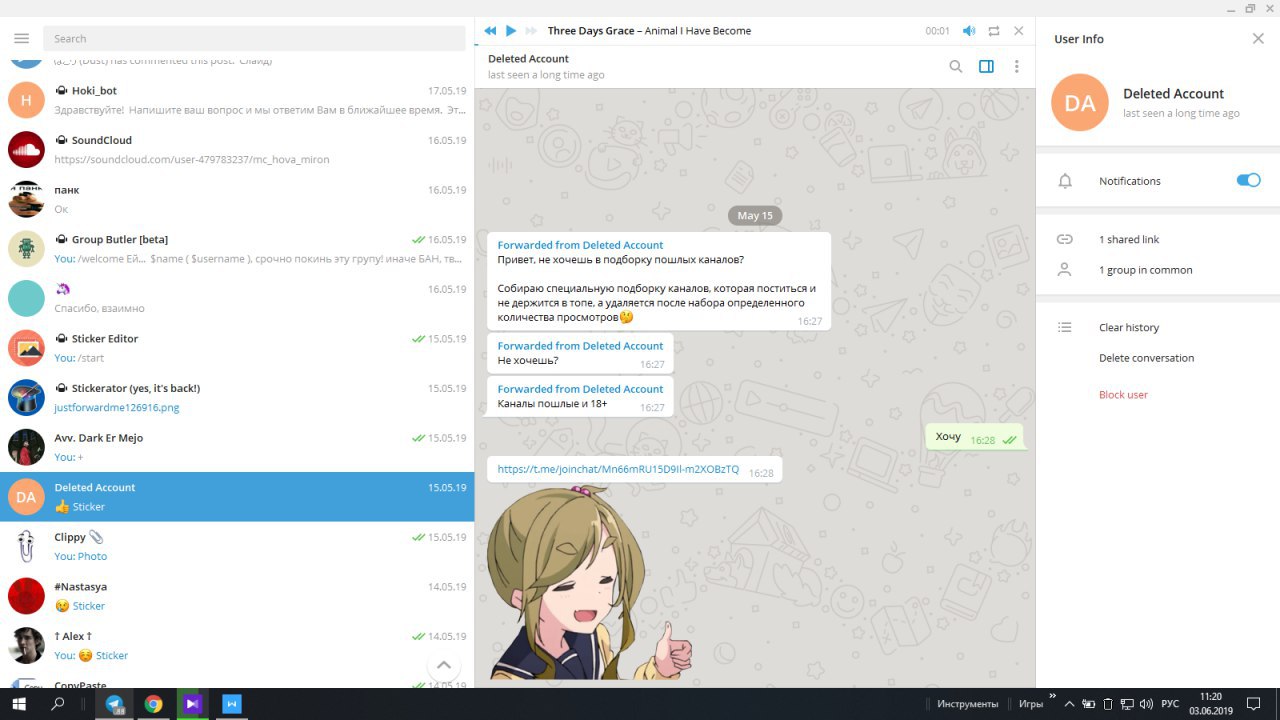Viewport: 1280px width, 720px height.
Task: Open the Visual Studio taskbar icon
Action: pos(192,704)
